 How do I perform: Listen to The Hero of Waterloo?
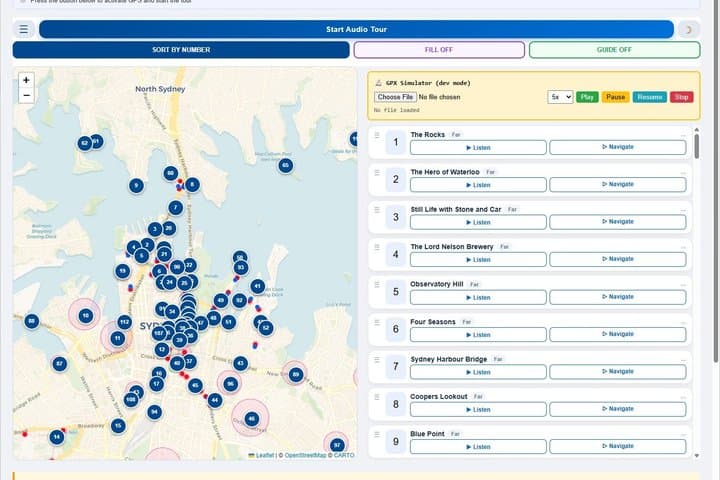coord(478,185)
